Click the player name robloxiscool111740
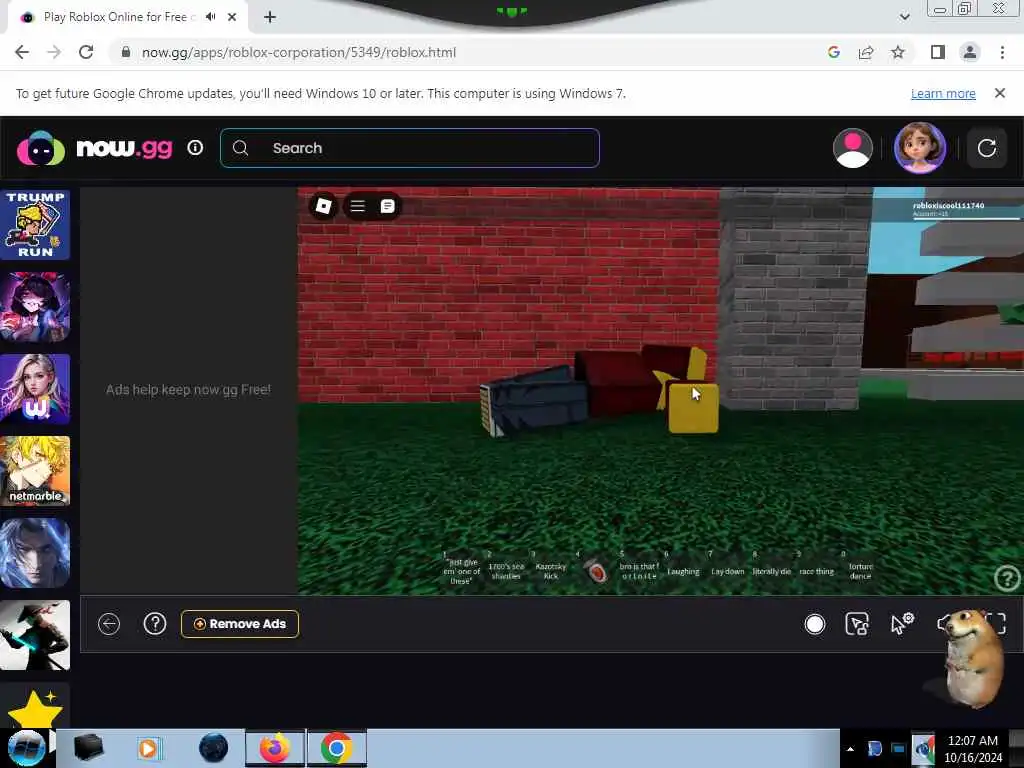 pyautogui.click(x=948, y=205)
